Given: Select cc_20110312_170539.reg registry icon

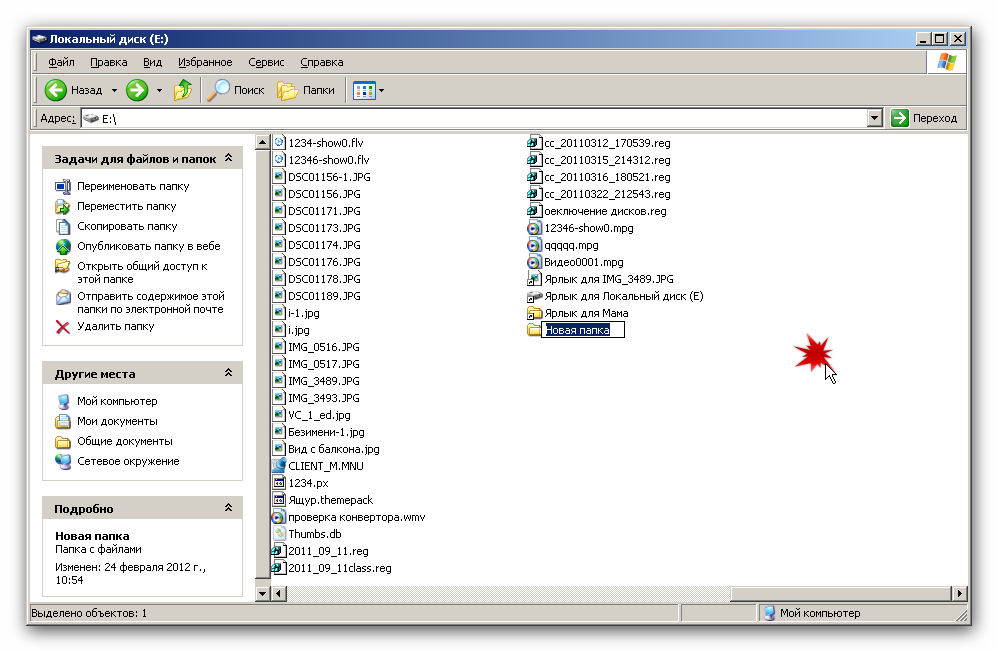Looking at the screenshot, I should tap(534, 143).
